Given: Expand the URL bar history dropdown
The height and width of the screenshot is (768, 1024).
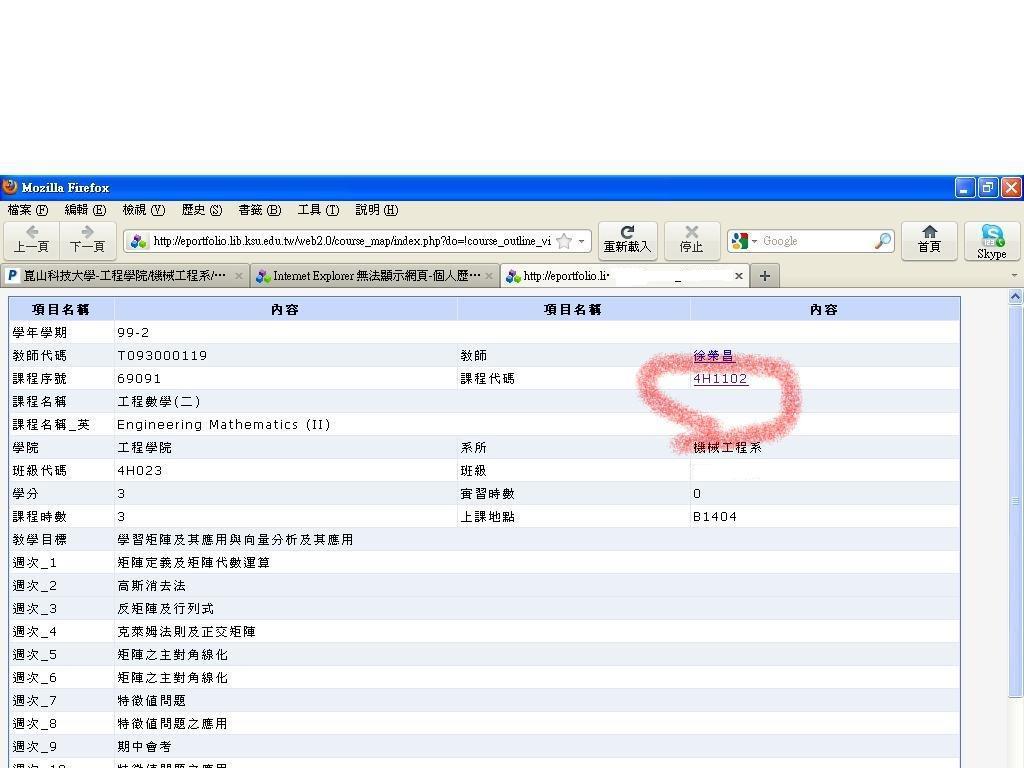Looking at the screenshot, I should click(x=581, y=241).
